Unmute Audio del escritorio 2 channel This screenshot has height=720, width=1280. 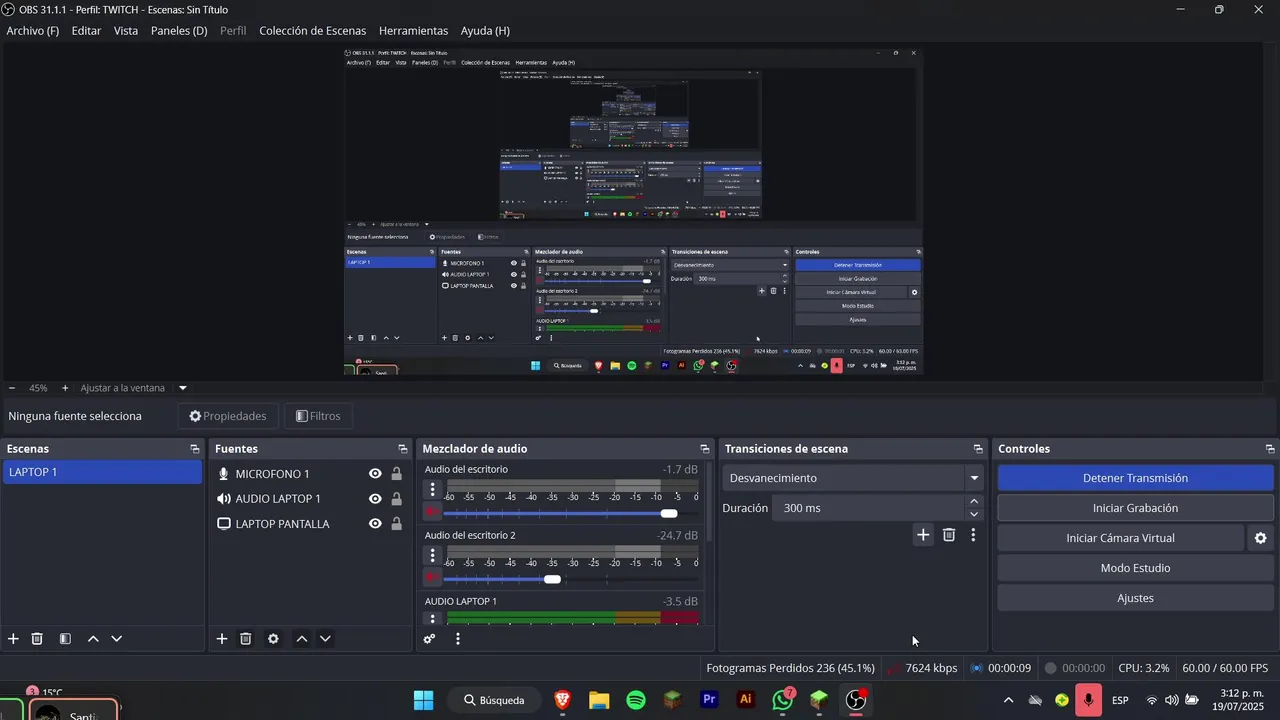pyautogui.click(x=432, y=578)
